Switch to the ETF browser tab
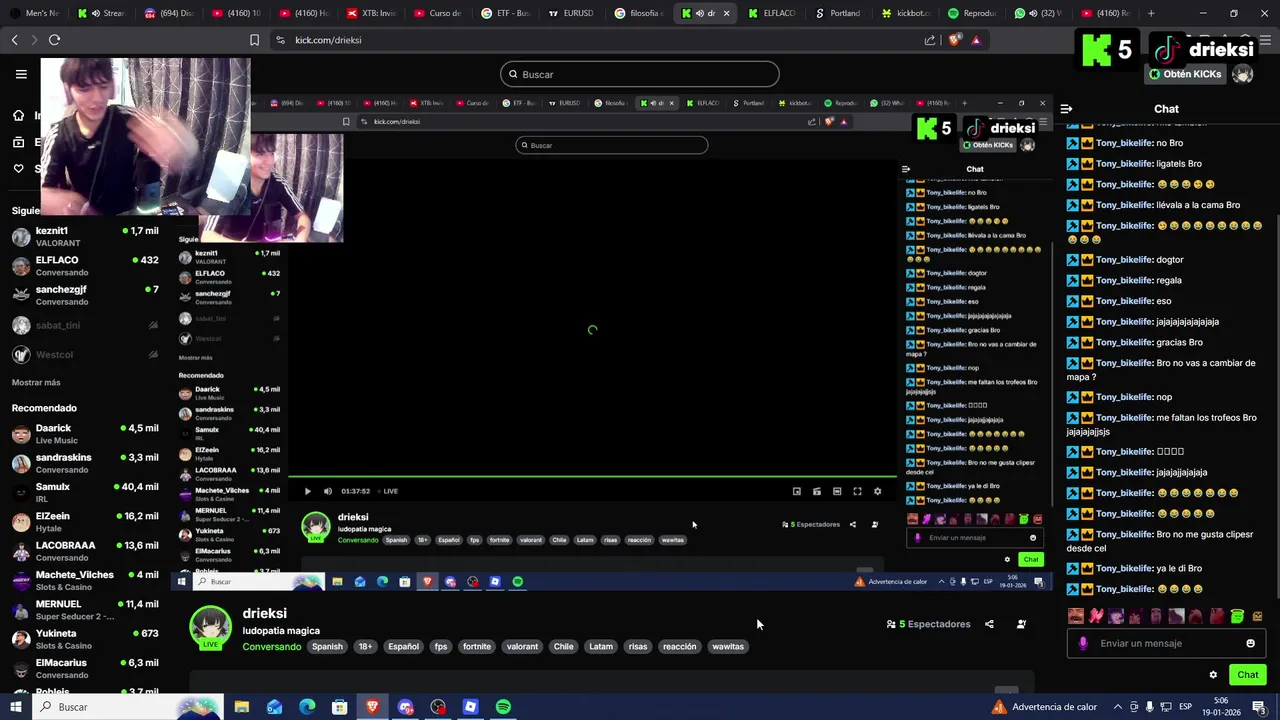This screenshot has width=1280, height=720. (505, 13)
